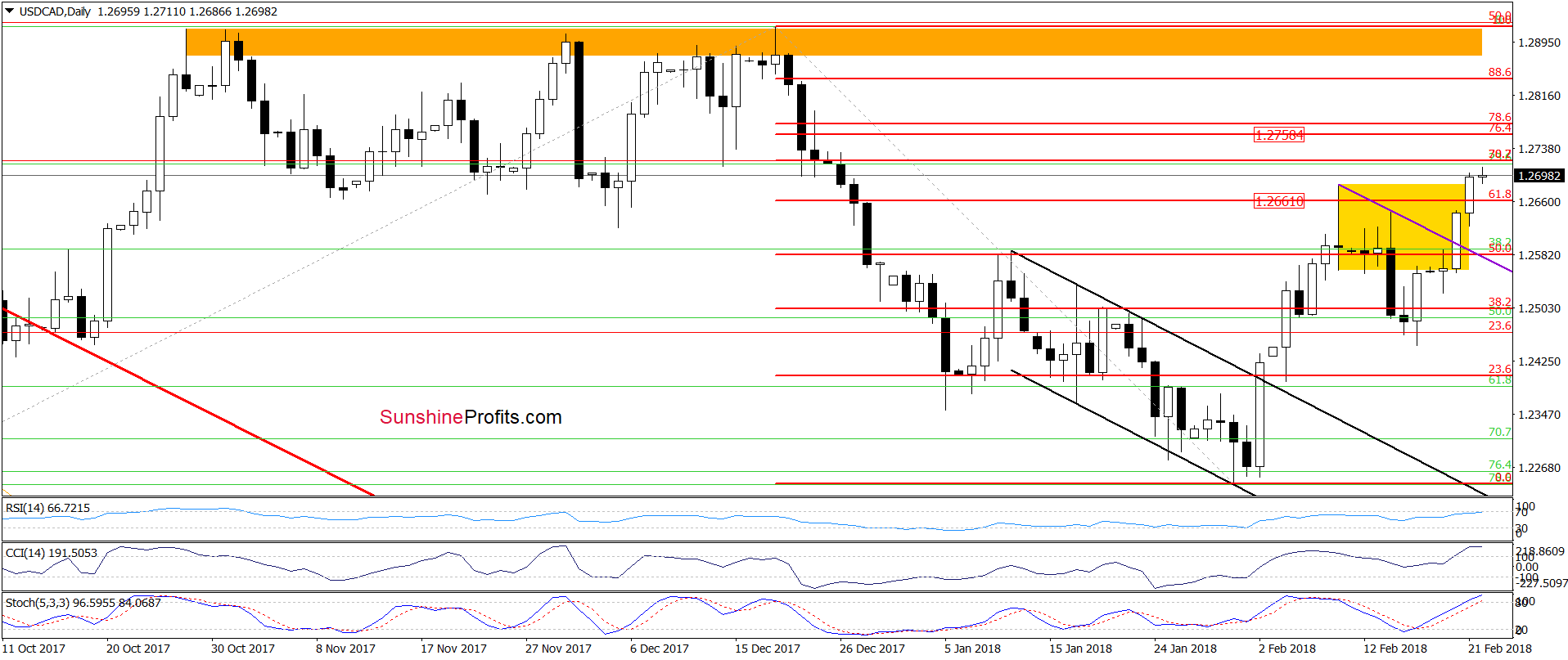Click the 1.25820 price axis value
The width and height of the screenshot is (1568, 660).
(1539, 255)
